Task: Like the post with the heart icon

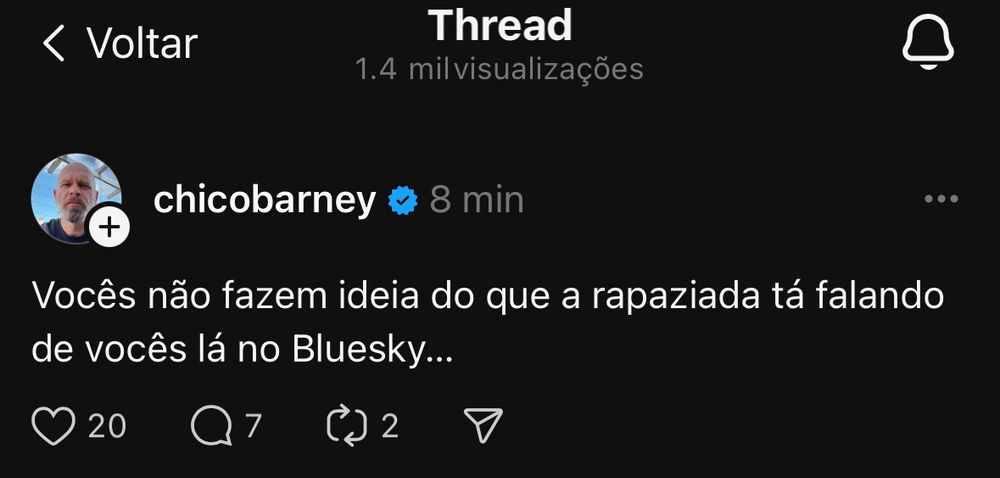Action: click(54, 425)
